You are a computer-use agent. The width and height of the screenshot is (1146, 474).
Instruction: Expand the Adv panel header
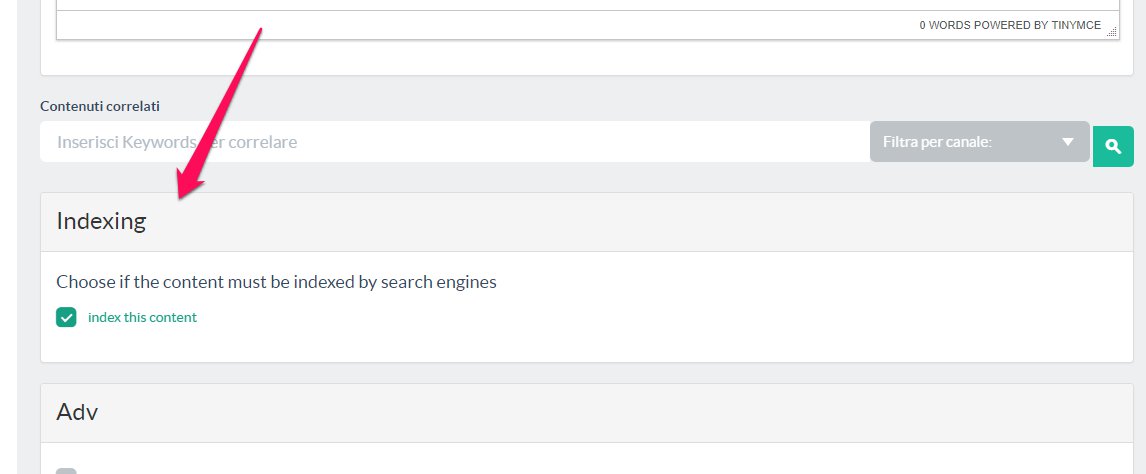coord(586,413)
